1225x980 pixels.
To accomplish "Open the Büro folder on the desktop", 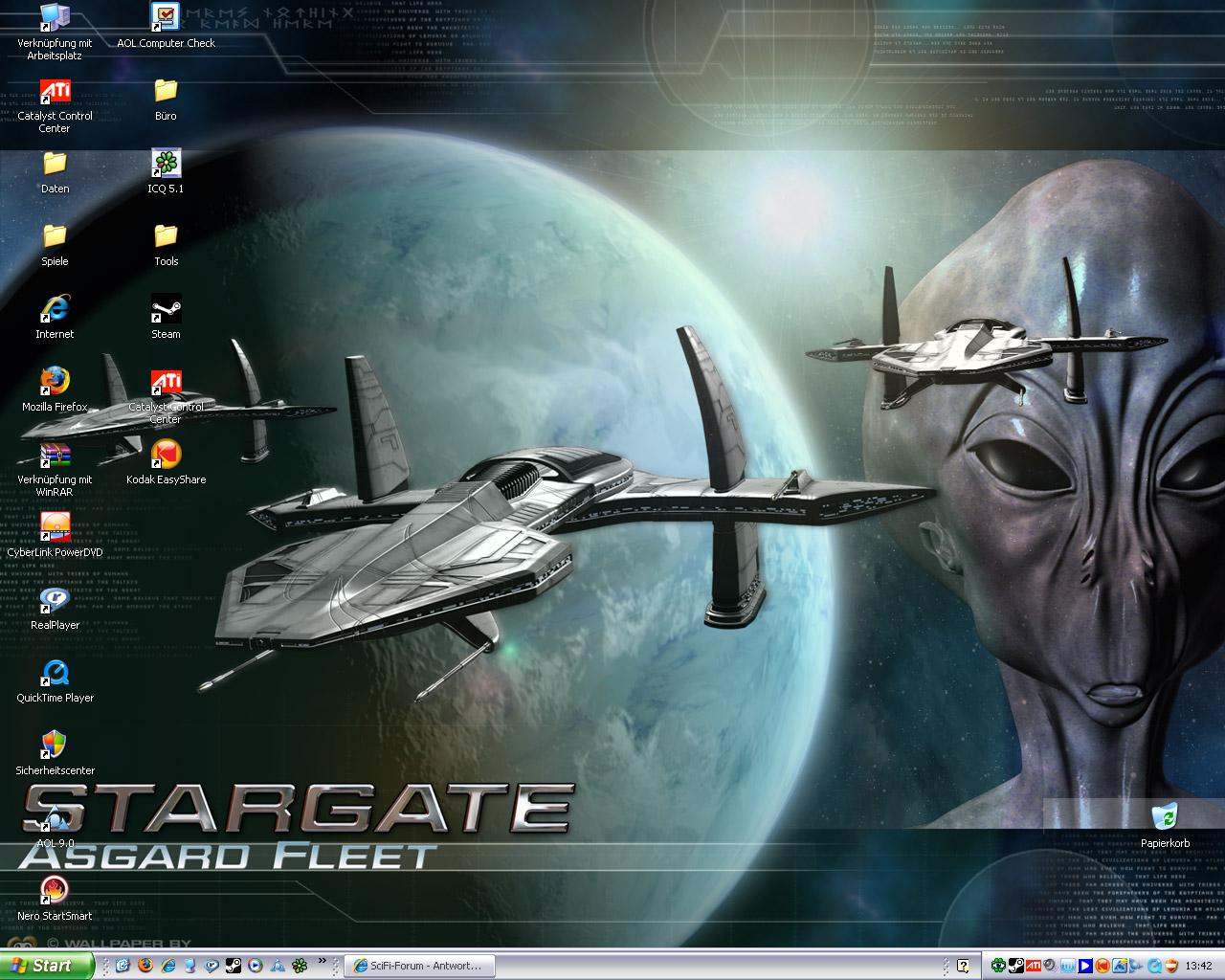I will [166, 92].
